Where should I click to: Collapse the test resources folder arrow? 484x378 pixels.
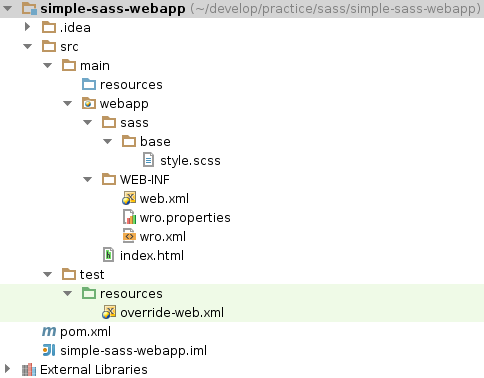(68, 294)
